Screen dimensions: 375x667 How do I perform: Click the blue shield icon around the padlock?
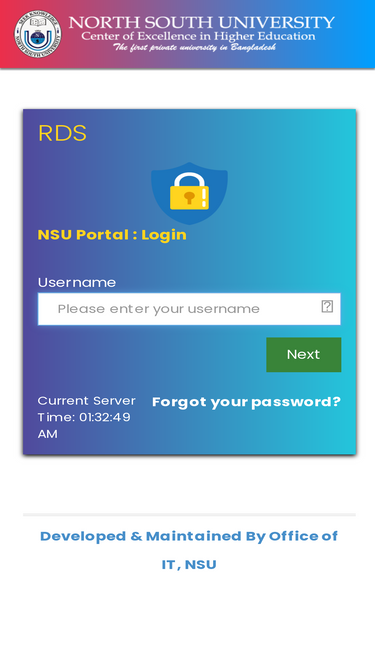point(189,193)
